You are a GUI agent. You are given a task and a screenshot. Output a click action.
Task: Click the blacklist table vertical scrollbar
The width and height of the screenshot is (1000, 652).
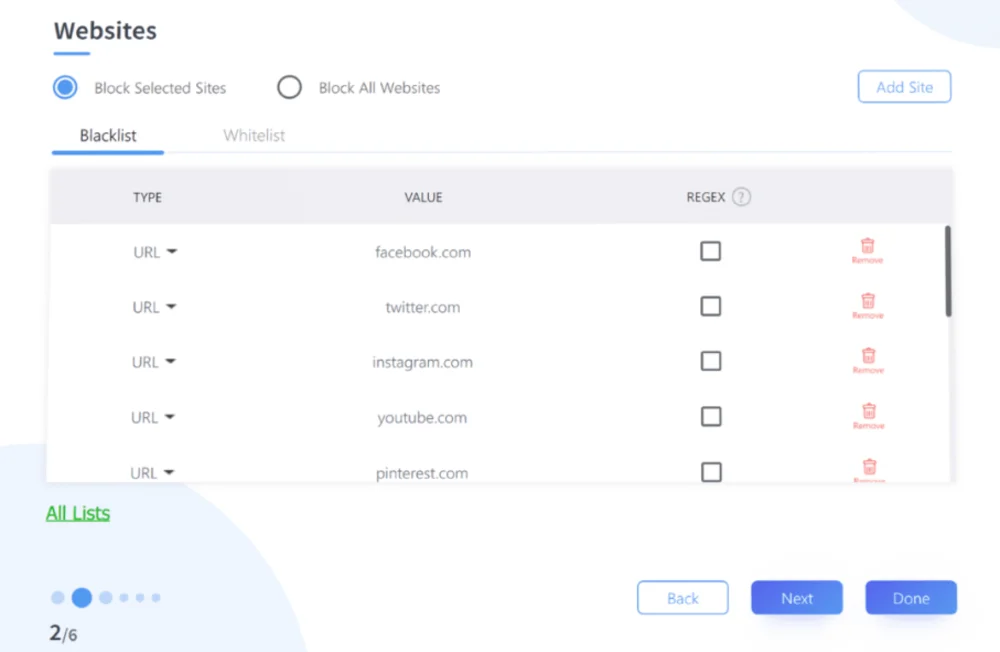click(948, 271)
